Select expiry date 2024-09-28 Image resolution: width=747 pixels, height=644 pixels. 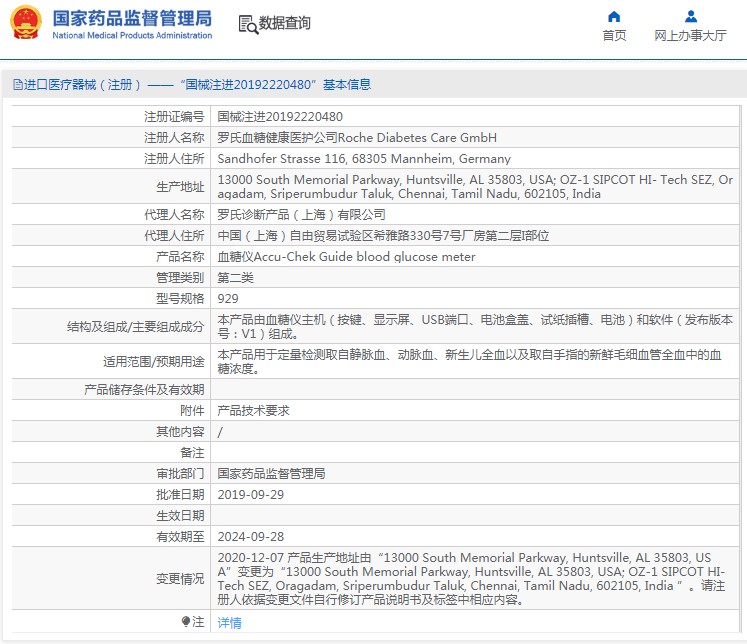pyautogui.click(x=251, y=537)
